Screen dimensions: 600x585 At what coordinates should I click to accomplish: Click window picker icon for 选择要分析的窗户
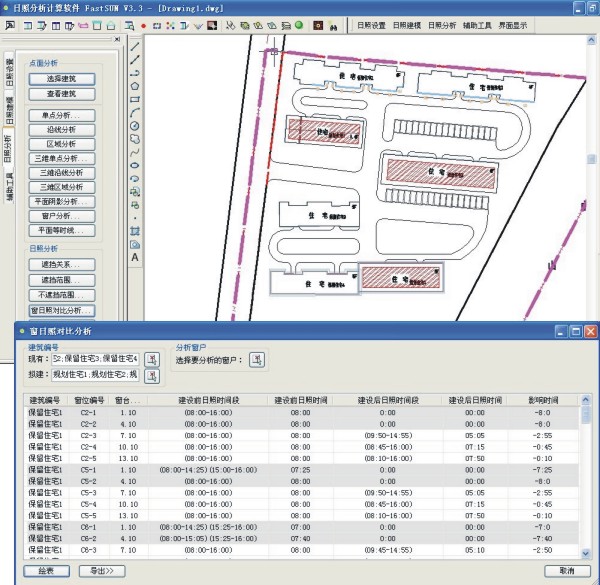[257, 360]
